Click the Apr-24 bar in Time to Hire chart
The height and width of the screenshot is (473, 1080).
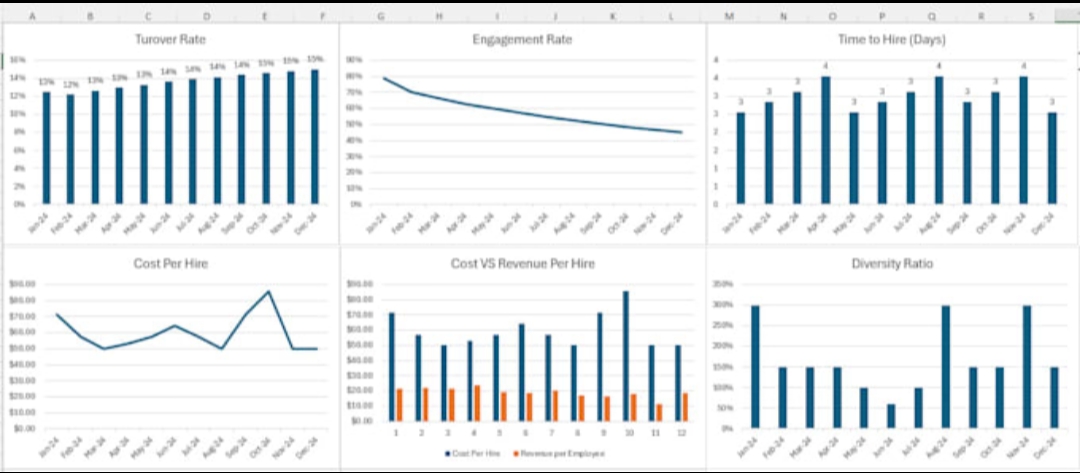(x=825, y=140)
